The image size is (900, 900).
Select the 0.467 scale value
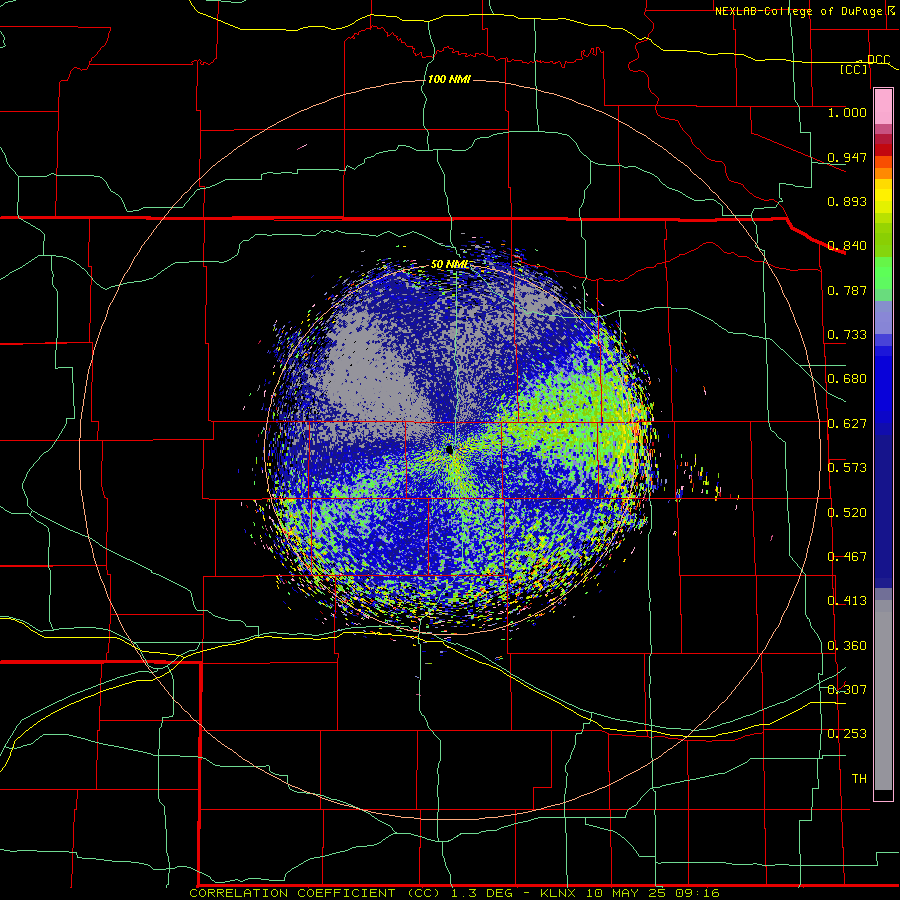coord(847,557)
